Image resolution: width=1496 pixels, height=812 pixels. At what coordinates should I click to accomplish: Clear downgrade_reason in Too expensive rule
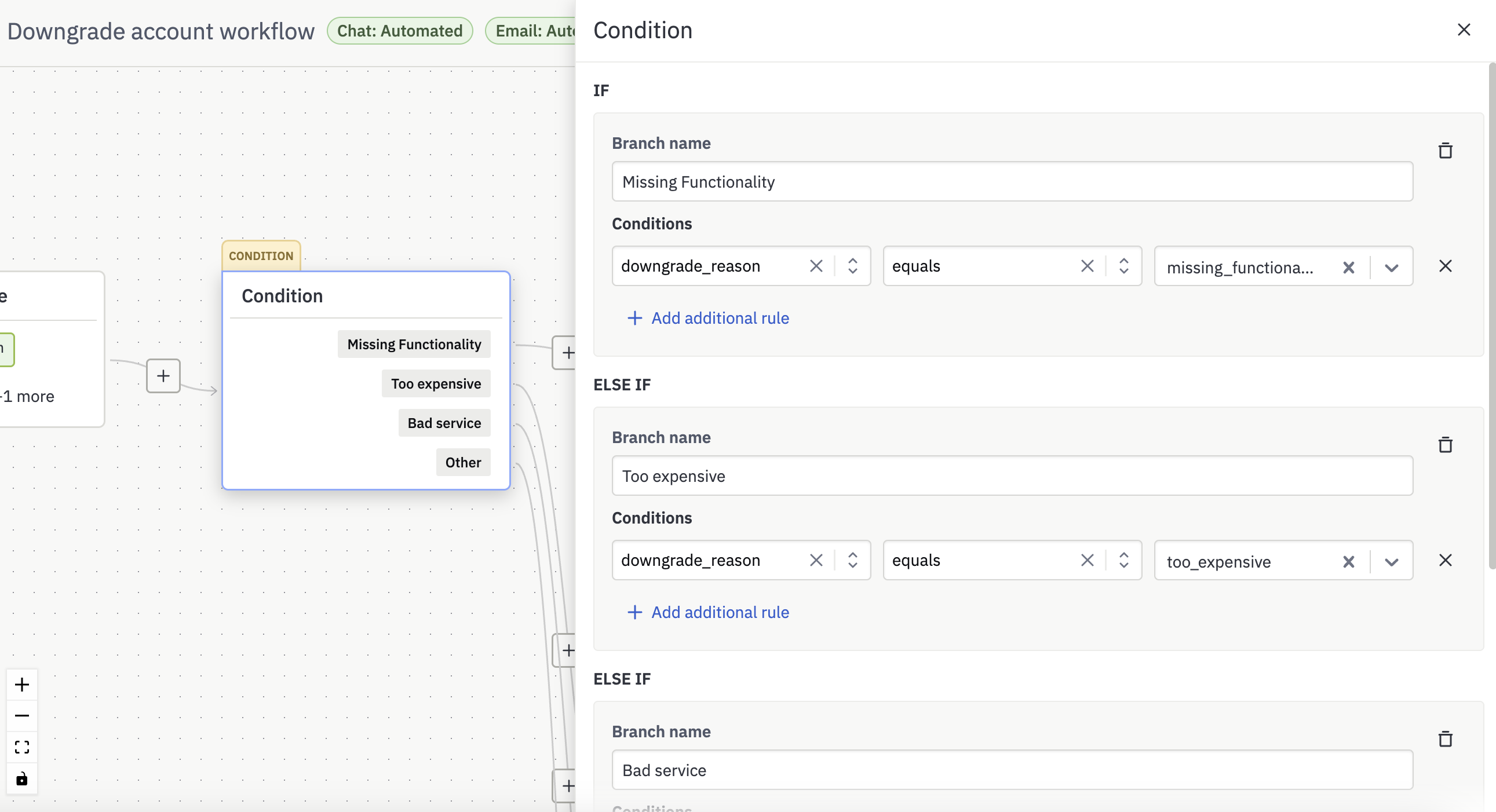(x=816, y=560)
